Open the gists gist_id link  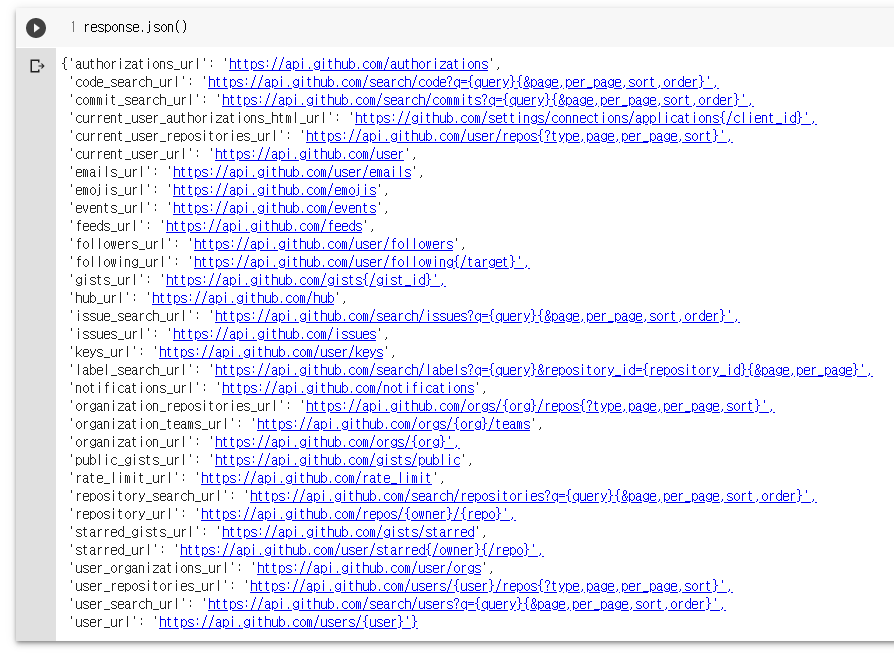pos(306,280)
